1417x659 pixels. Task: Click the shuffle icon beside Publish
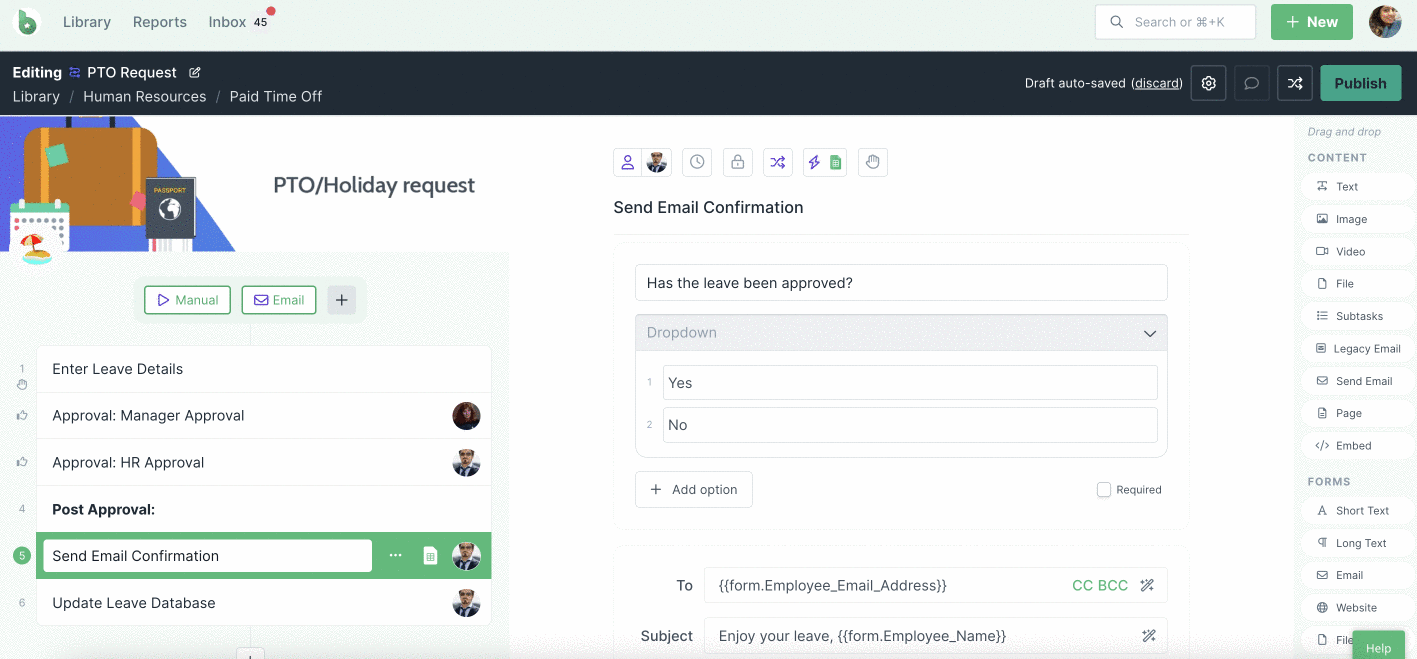tap(1295, 83)
